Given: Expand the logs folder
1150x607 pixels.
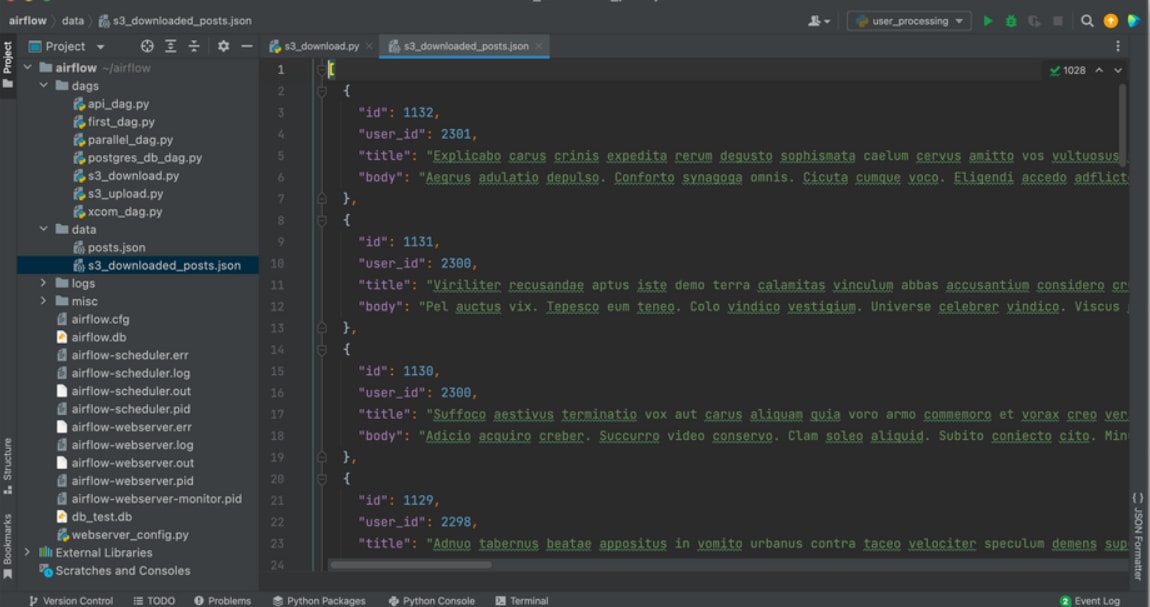Looking at the screenshot, I should click(43, 283).
